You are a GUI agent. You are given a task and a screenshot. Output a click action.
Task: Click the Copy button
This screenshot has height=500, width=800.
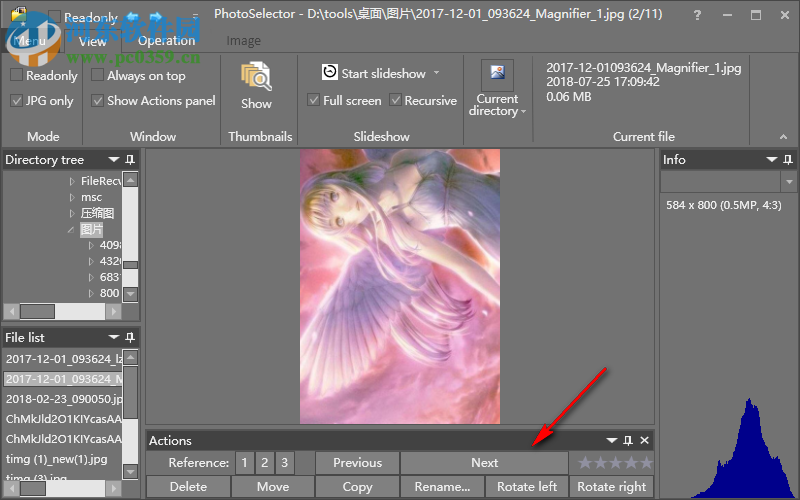tap(357, 487)
